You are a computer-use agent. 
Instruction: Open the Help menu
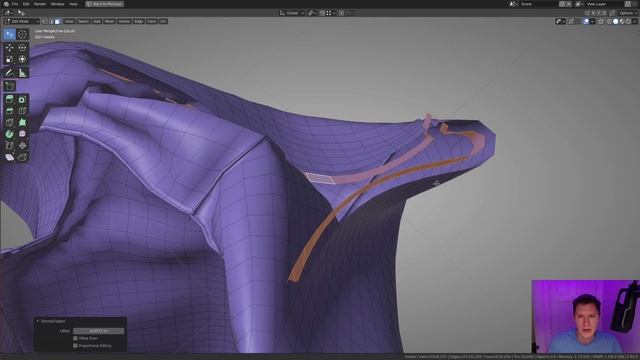(73, 4)
